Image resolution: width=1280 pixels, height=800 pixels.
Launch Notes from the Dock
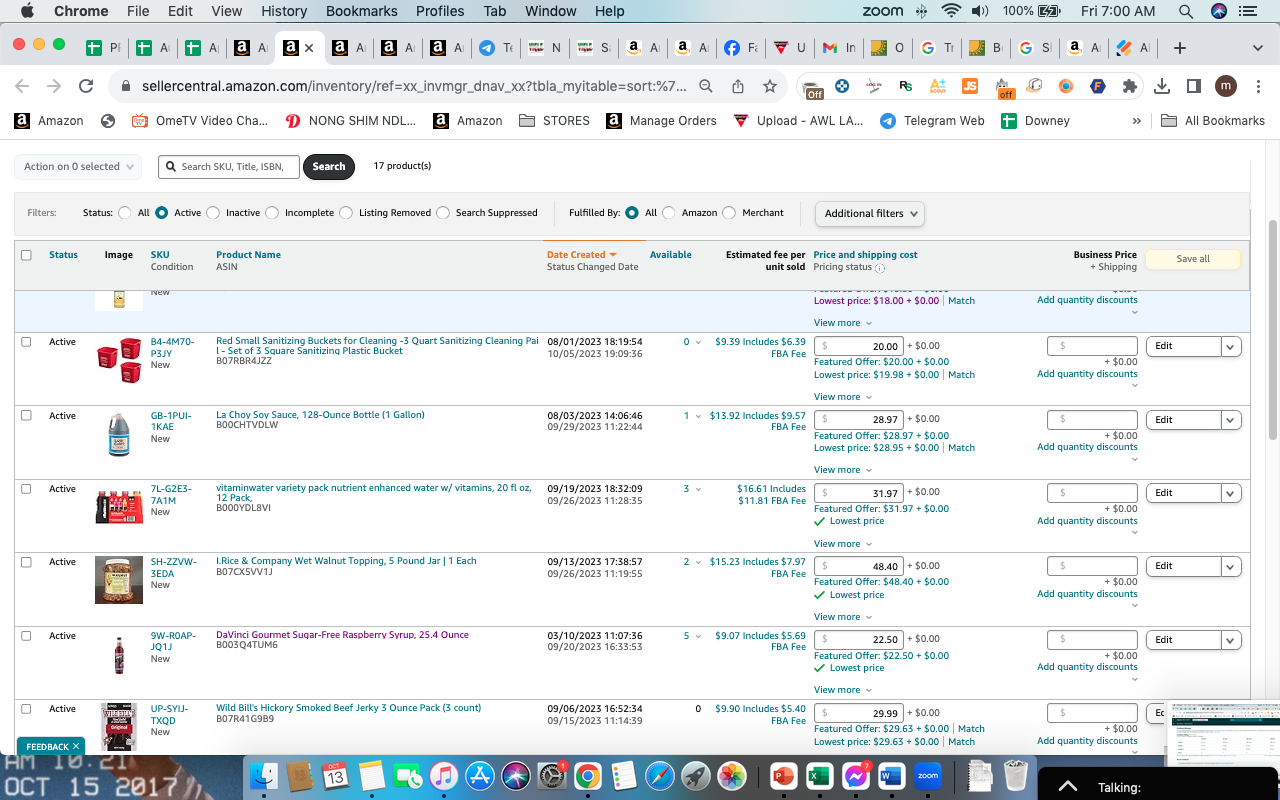point(372,776)
